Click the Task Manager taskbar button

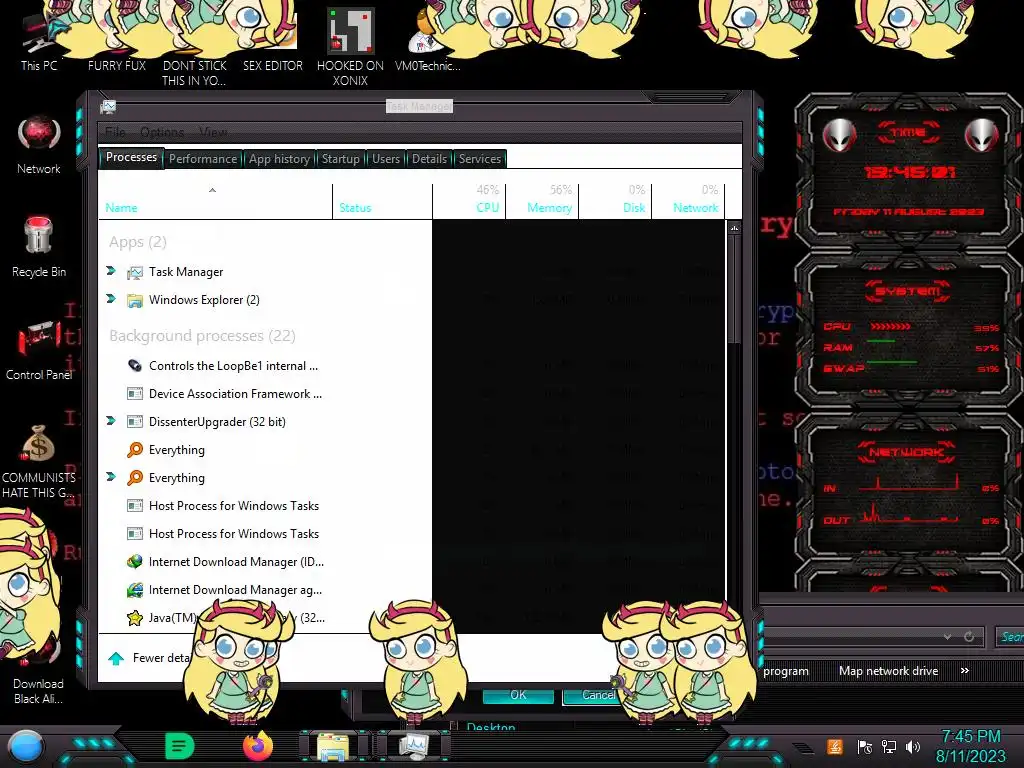tap(414, 746)
